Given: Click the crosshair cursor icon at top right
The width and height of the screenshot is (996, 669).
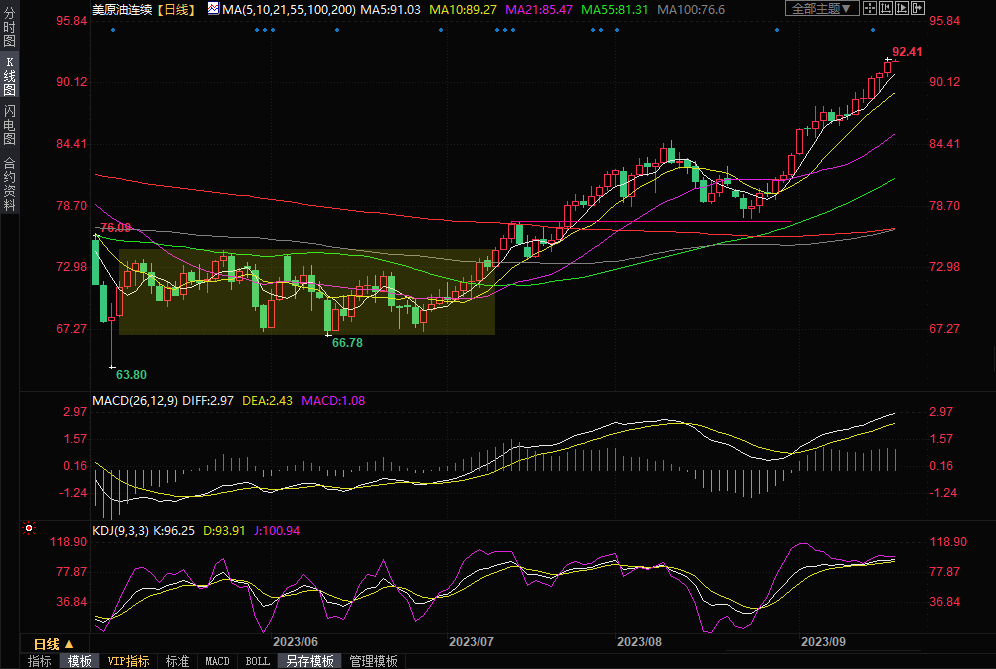Looking at the screenshot, I should coord(872,9).
